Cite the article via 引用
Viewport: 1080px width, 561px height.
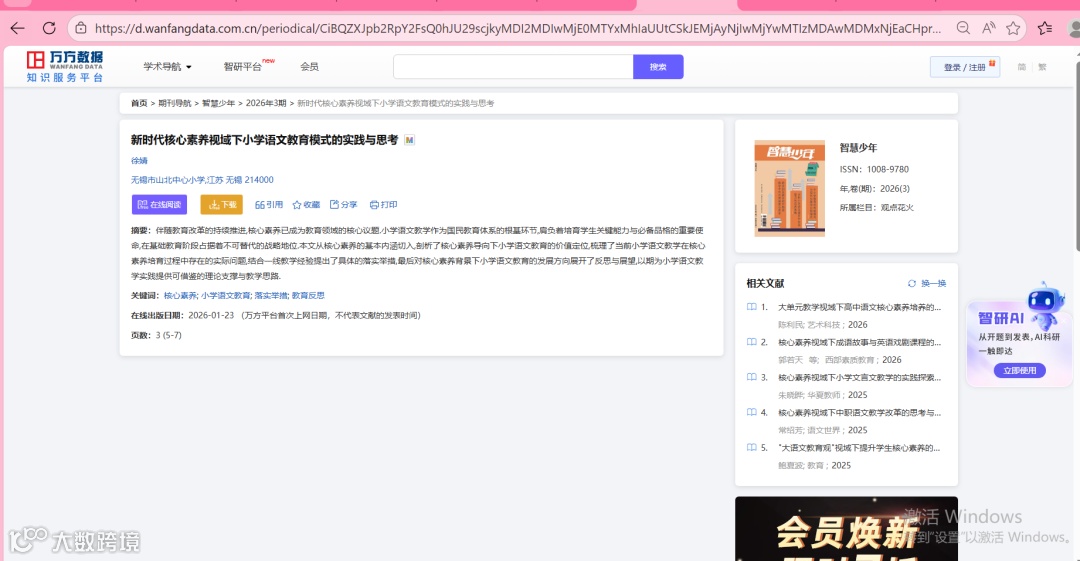(269, 205)
